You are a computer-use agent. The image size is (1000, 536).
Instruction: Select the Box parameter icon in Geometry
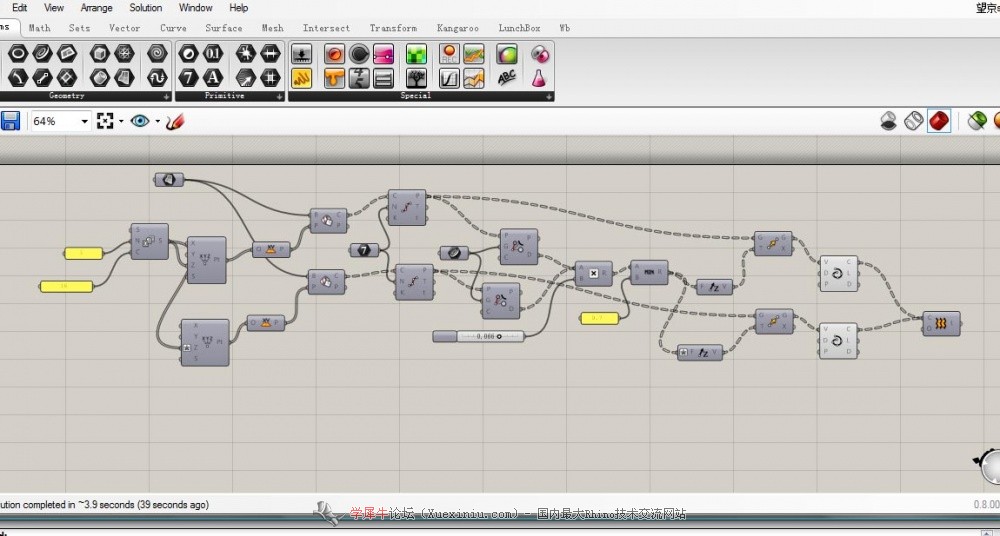point(99,53)
